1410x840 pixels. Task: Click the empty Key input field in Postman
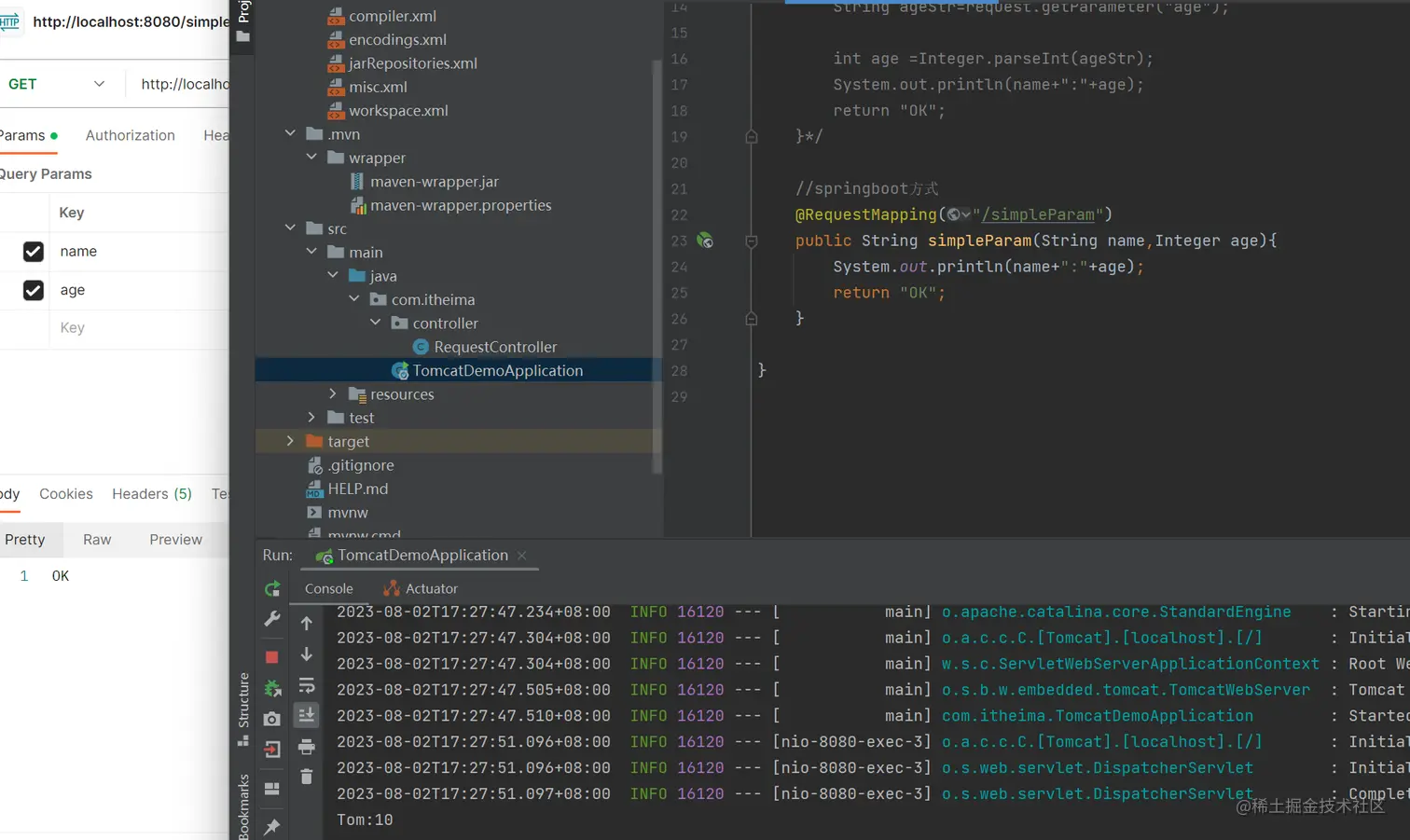click(140, 328)
